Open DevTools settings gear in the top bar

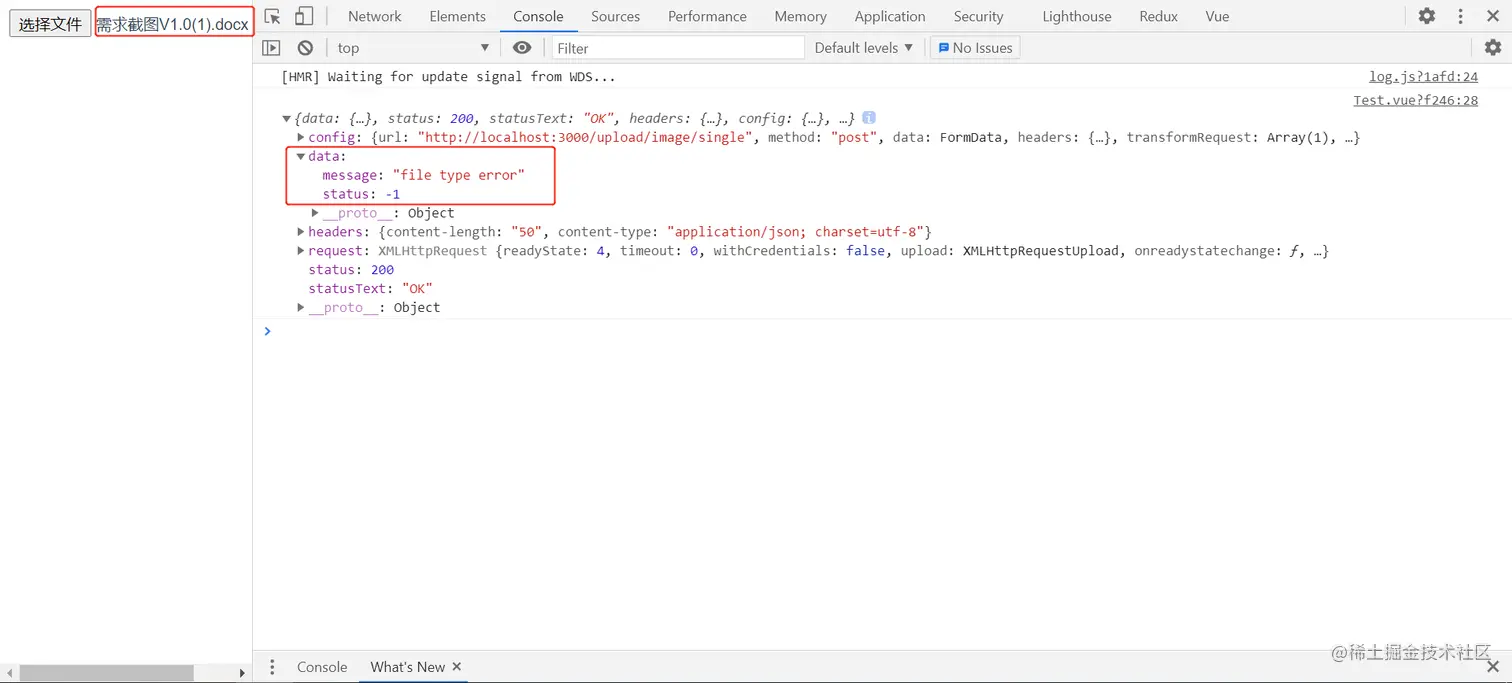1427,16
